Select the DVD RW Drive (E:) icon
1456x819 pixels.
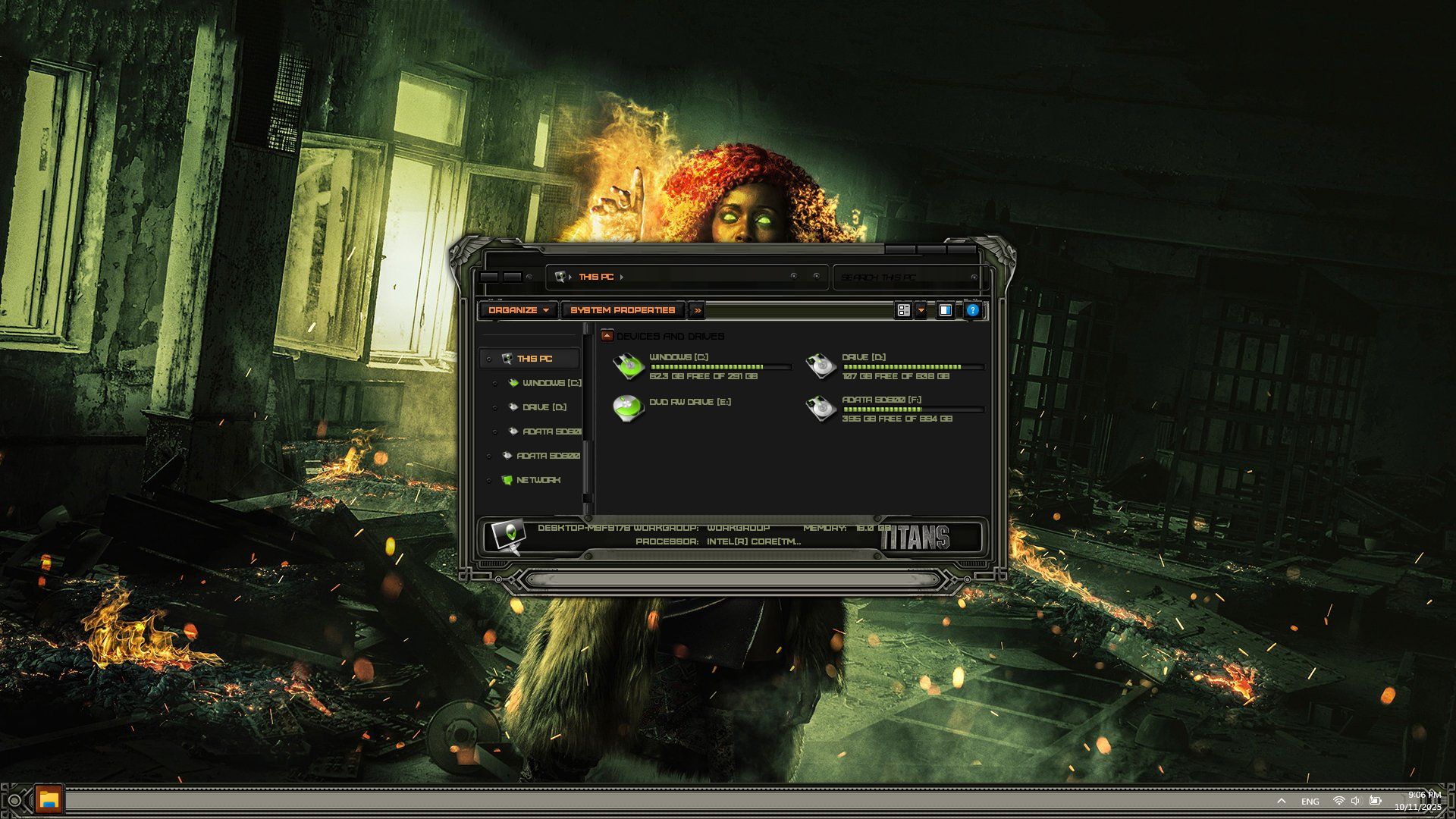click(628, 409)
